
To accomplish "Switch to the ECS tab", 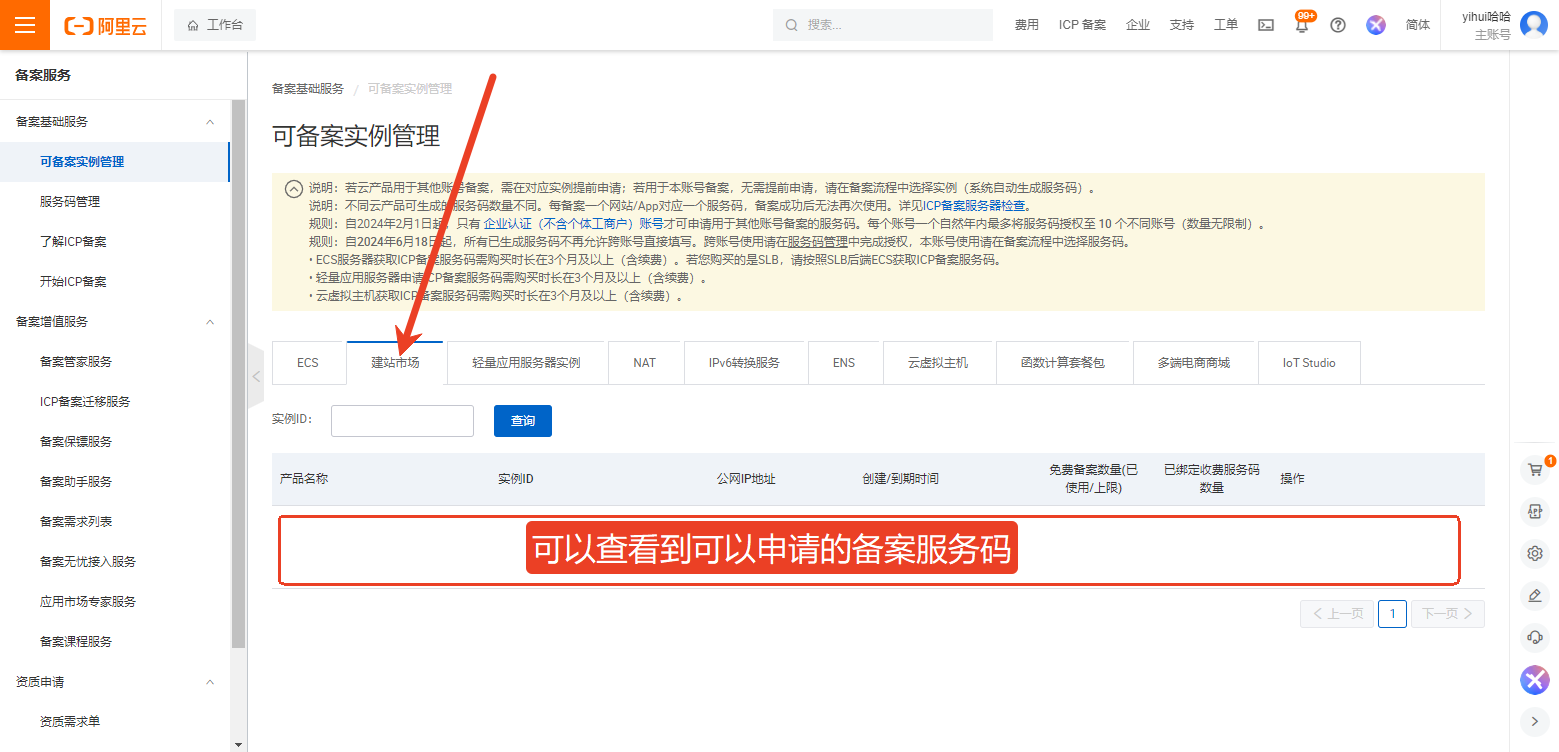I will [x=308, y=363].
